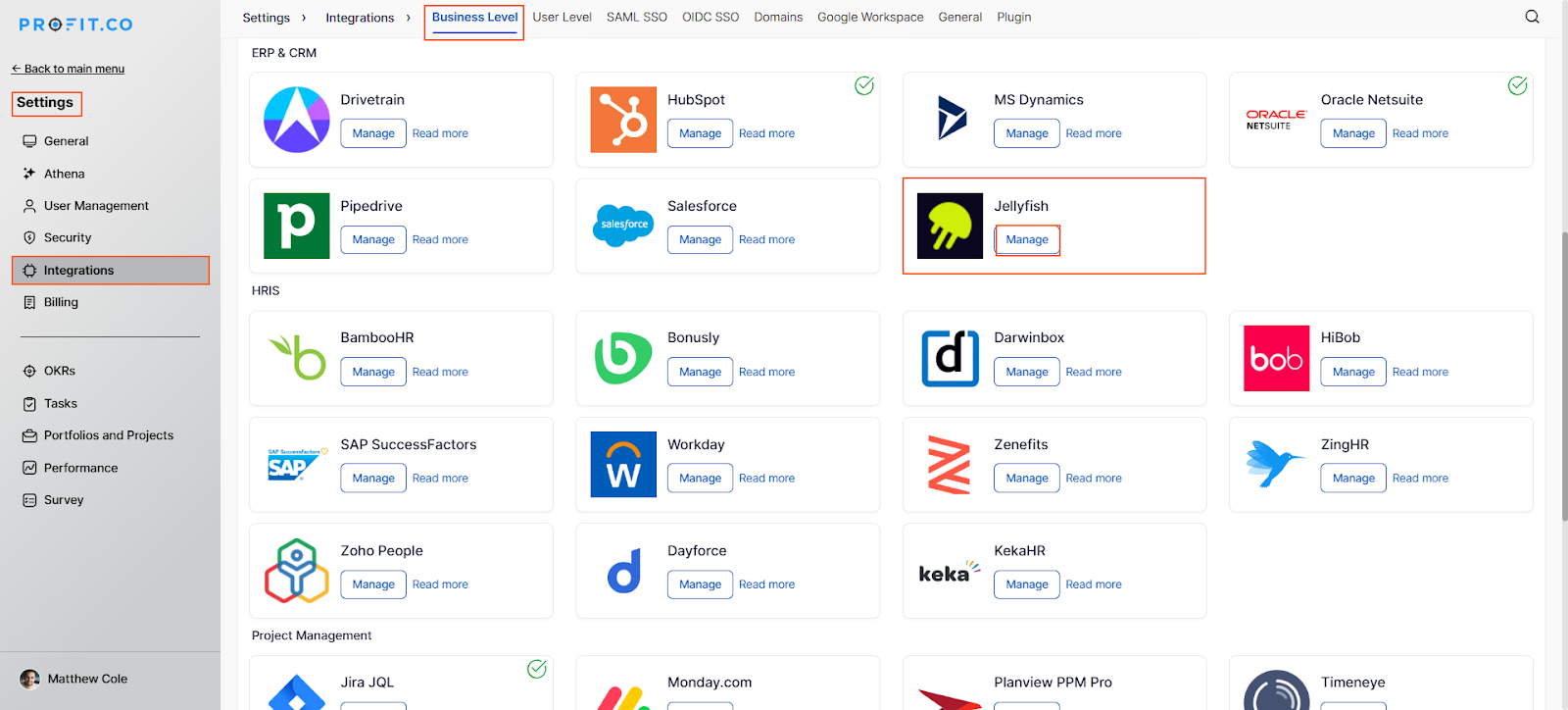This screenshot has width=1568, height=710.
Task: Click the Jellyfish logo icon
Action: [950, 226]
